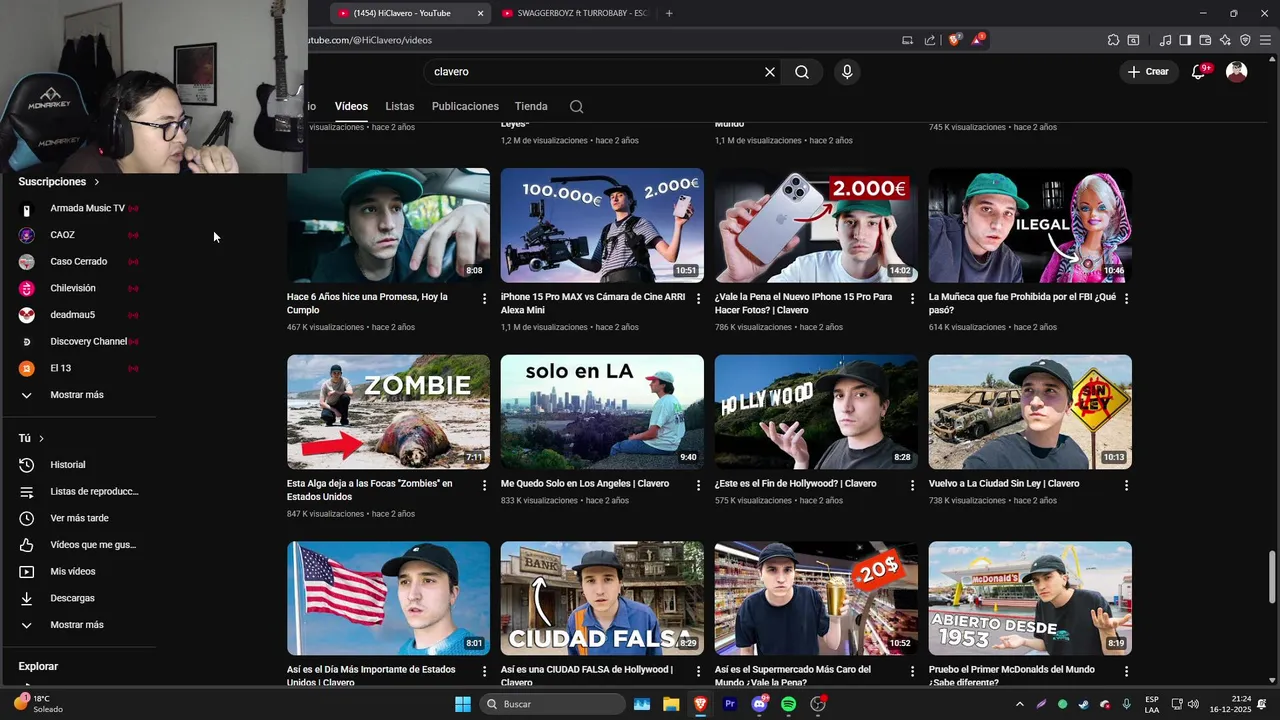Image resolution: width=1280 pixels, height=720 pixels.
Task: Open the Brave Wallet icon
Action: (x=1205, y=40)
